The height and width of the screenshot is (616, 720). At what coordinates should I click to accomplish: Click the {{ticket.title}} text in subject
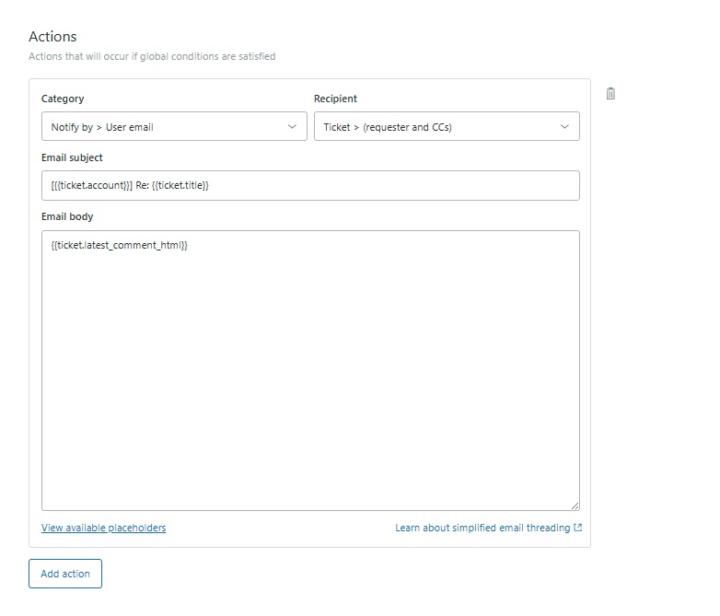tap(180, 185)
